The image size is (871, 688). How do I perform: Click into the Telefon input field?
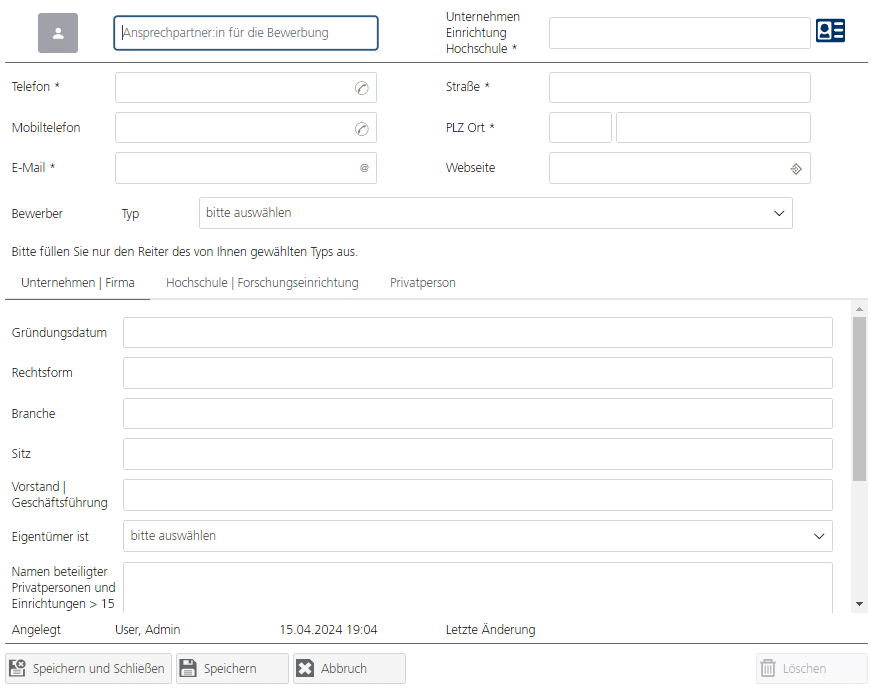(x=246, y=88)
